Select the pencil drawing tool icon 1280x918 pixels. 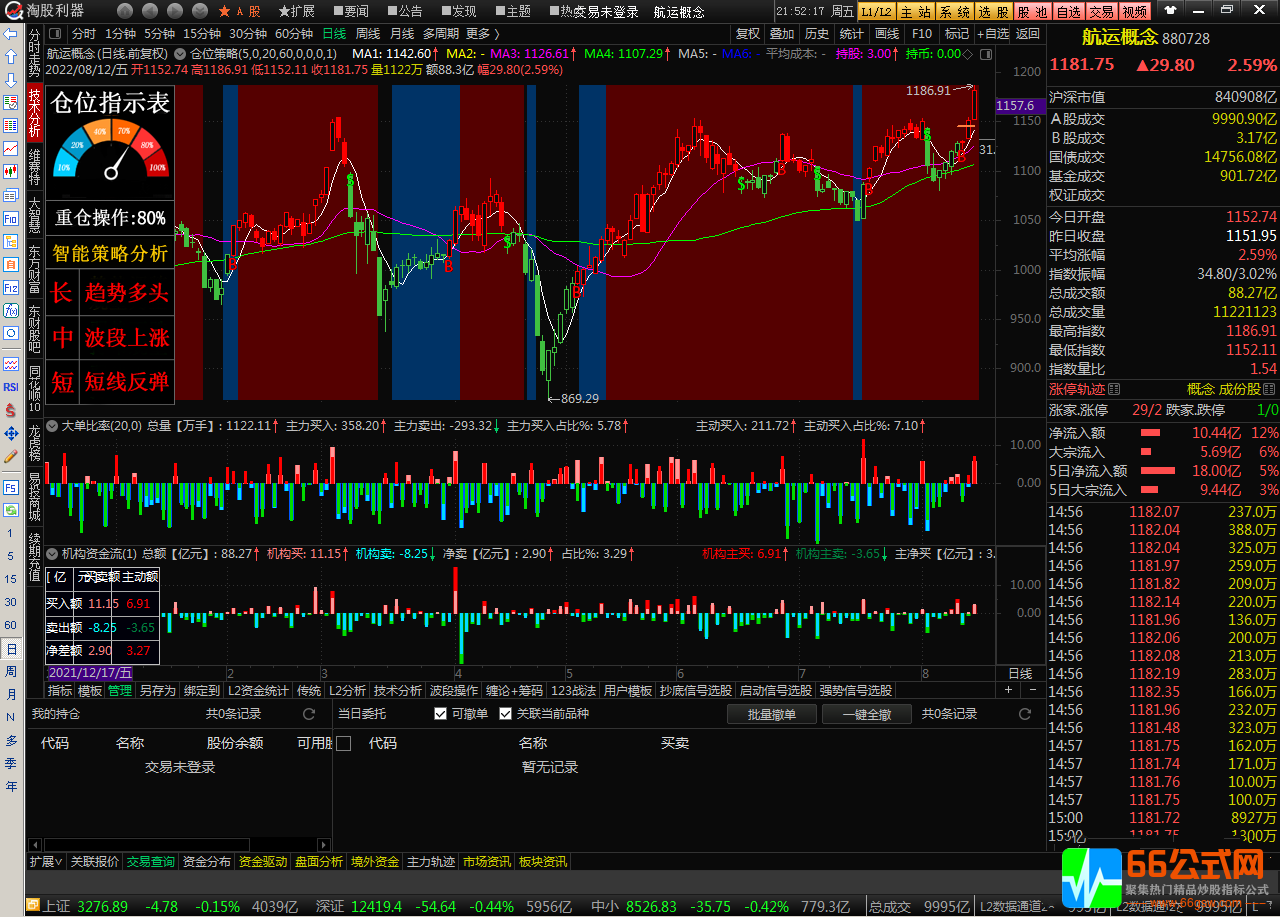click(11, 456)
